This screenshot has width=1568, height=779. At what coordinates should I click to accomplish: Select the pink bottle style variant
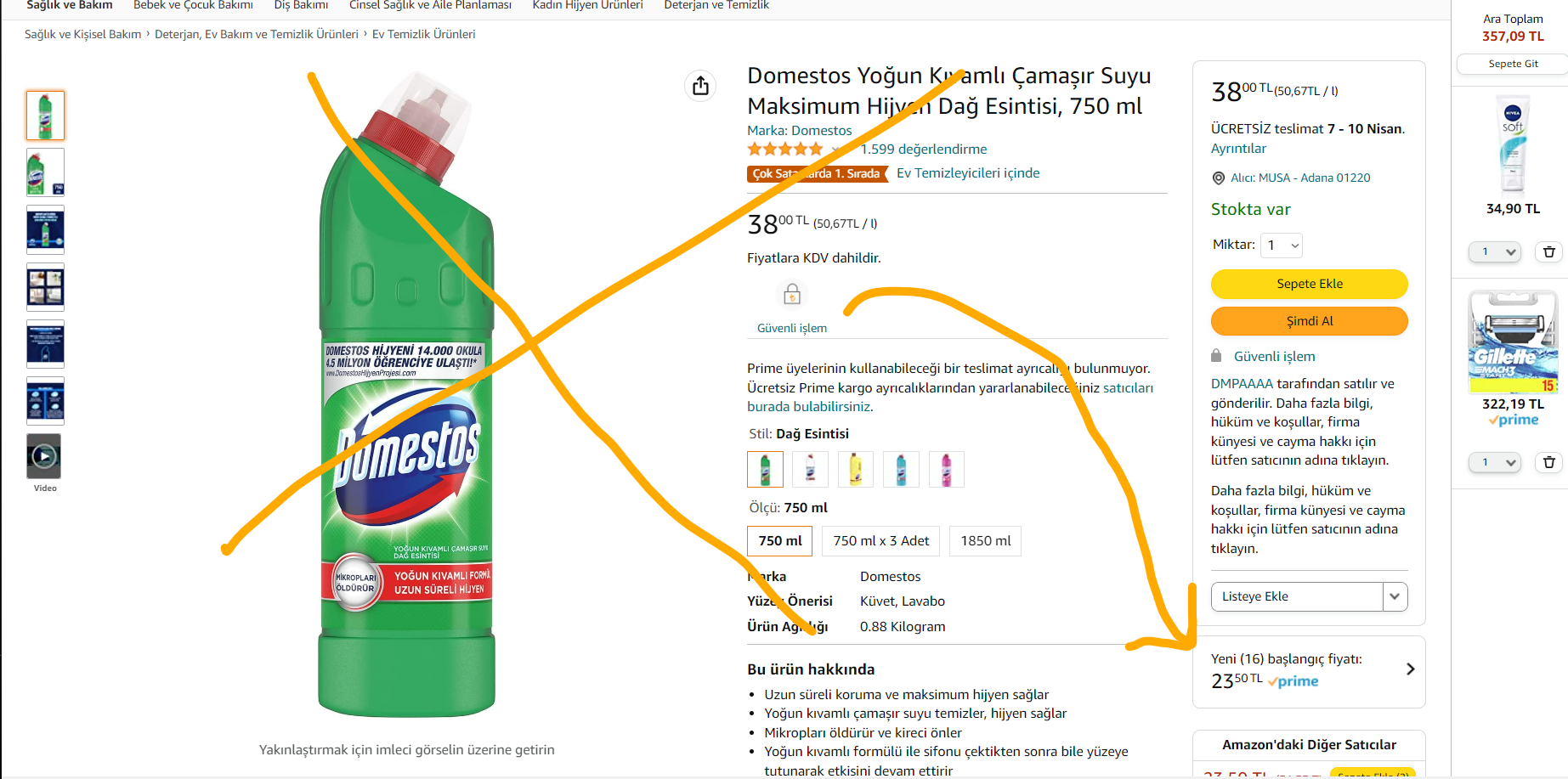click(946, 470)
